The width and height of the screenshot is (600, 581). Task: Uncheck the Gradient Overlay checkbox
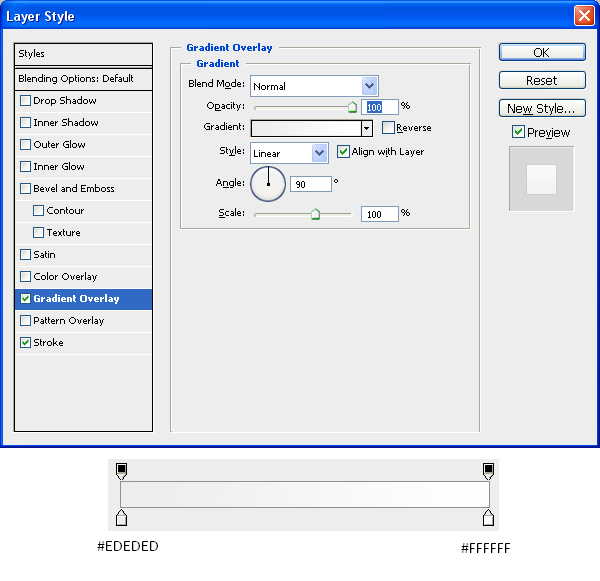(x=25, y=299)
